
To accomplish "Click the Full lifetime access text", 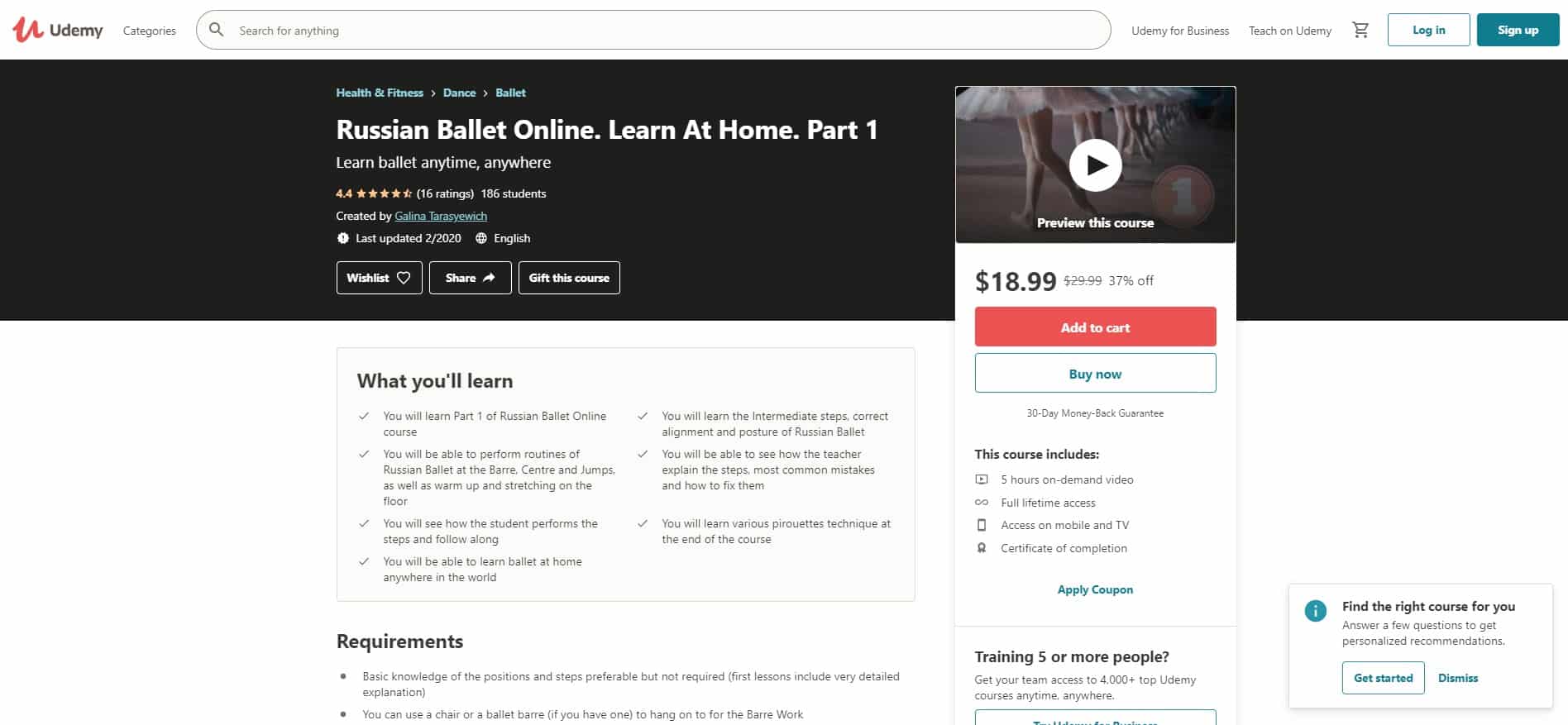I will click(x=1048, y=503).
